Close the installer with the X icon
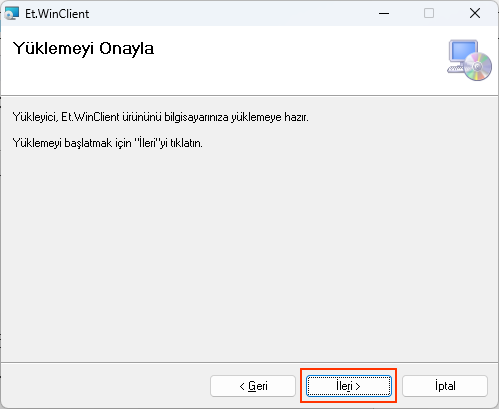 [475, 13]
